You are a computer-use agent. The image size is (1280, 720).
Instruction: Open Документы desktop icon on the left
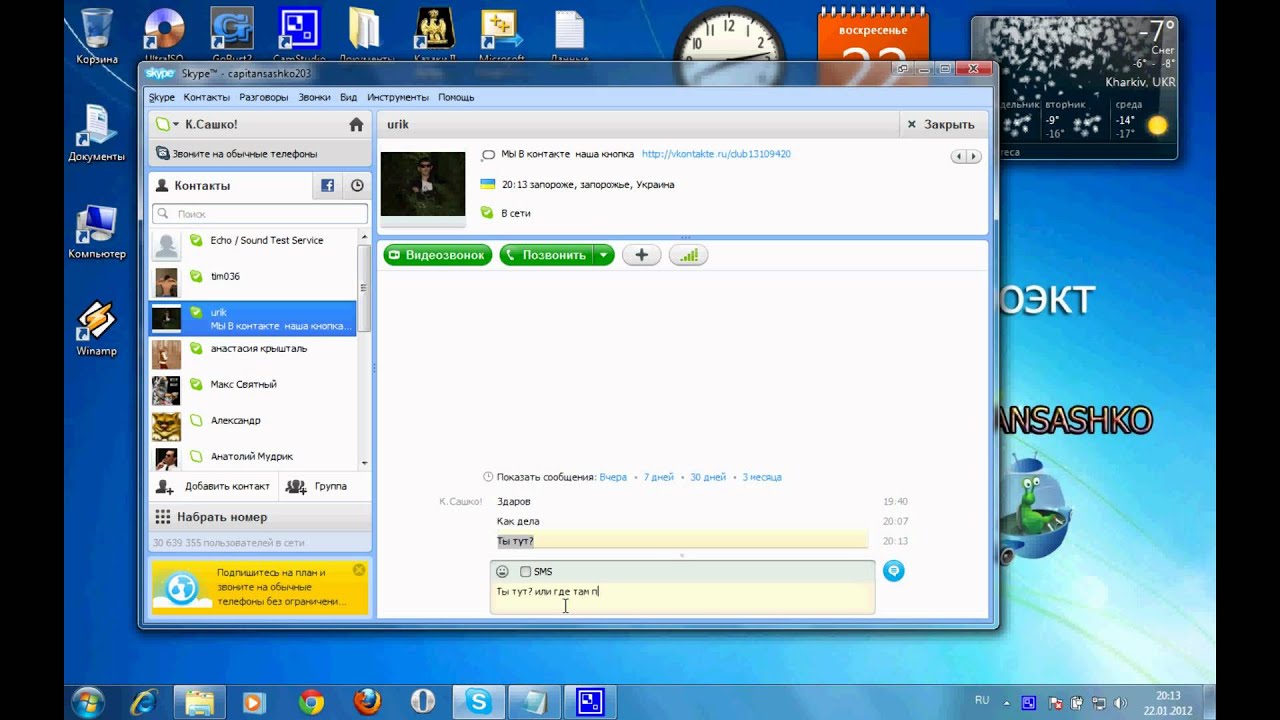[x=97, y=133]
